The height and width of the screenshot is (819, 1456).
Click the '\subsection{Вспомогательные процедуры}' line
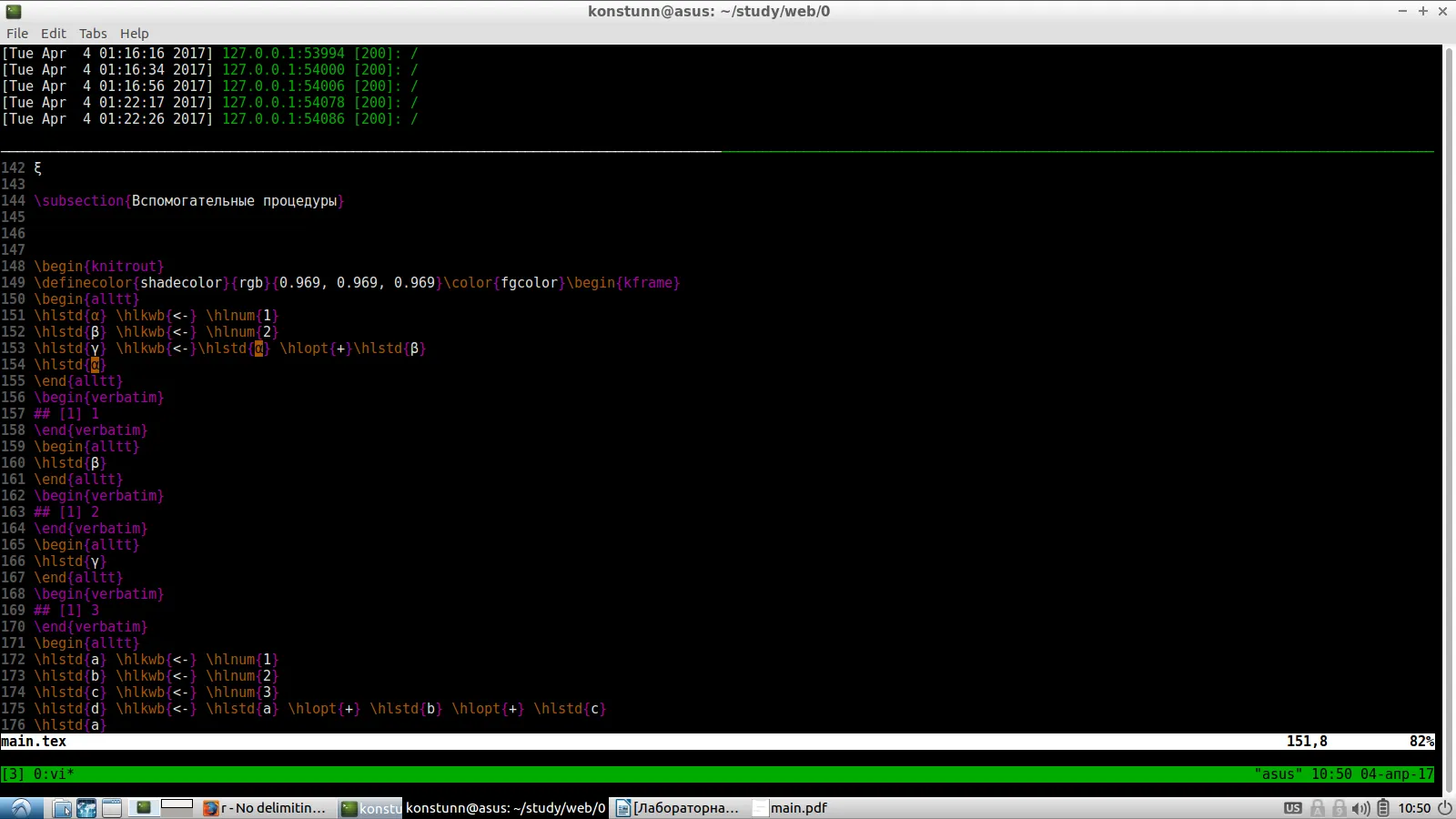[189, 201]
